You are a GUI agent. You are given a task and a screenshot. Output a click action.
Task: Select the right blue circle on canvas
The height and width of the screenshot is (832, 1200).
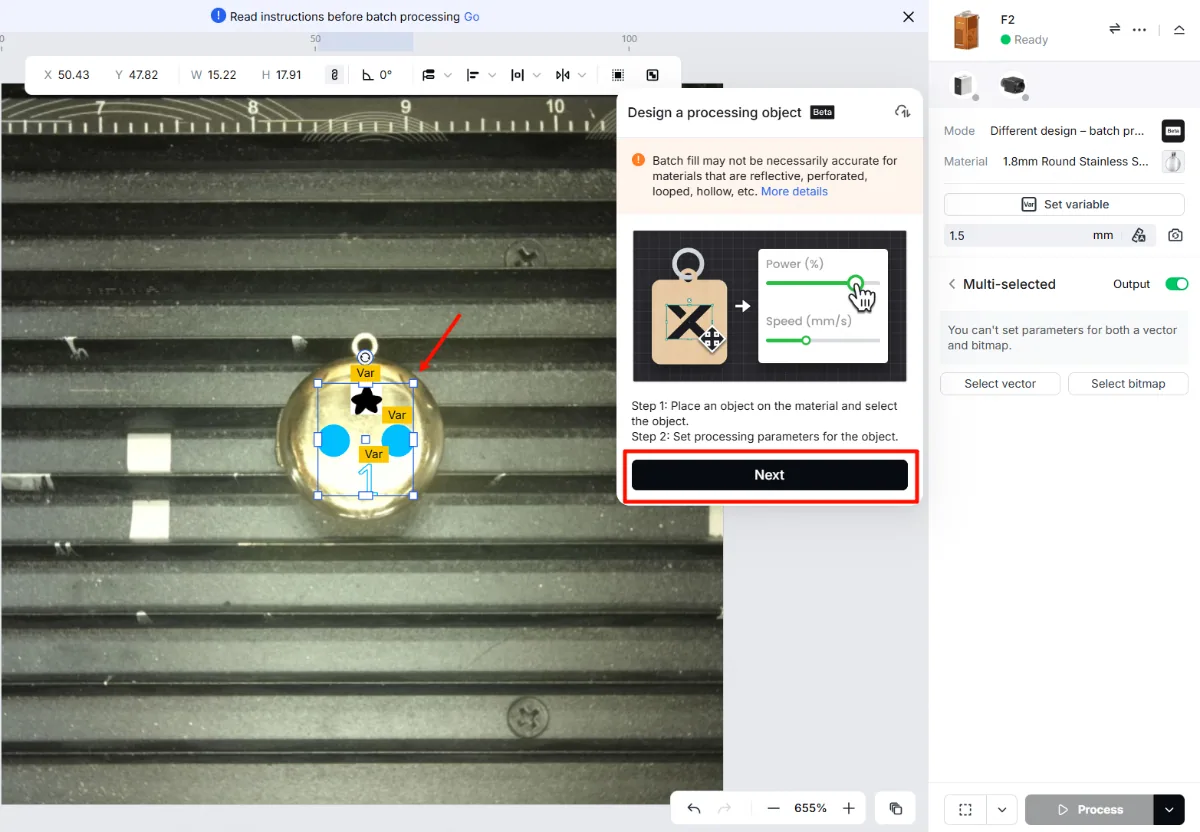coord(398,440)
